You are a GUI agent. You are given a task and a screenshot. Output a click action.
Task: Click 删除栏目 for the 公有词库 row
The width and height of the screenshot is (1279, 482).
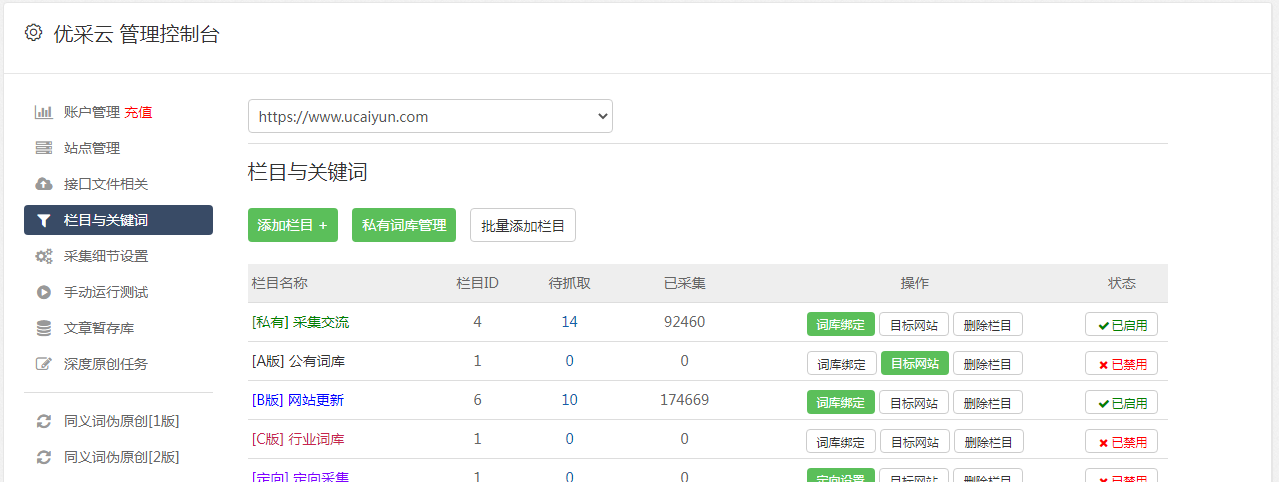click(x=988, y=362)
